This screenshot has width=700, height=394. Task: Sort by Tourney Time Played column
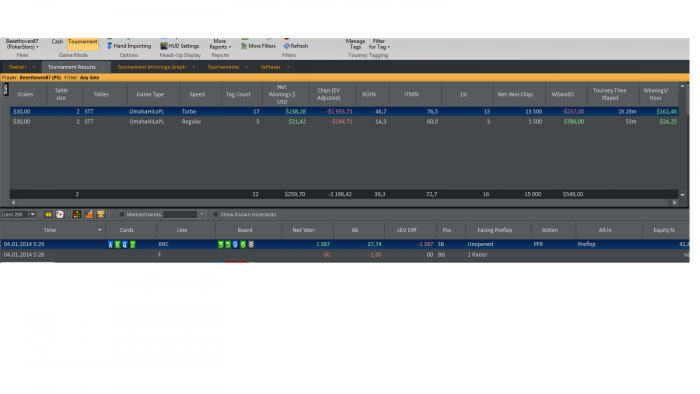click(x=610, y=95)
